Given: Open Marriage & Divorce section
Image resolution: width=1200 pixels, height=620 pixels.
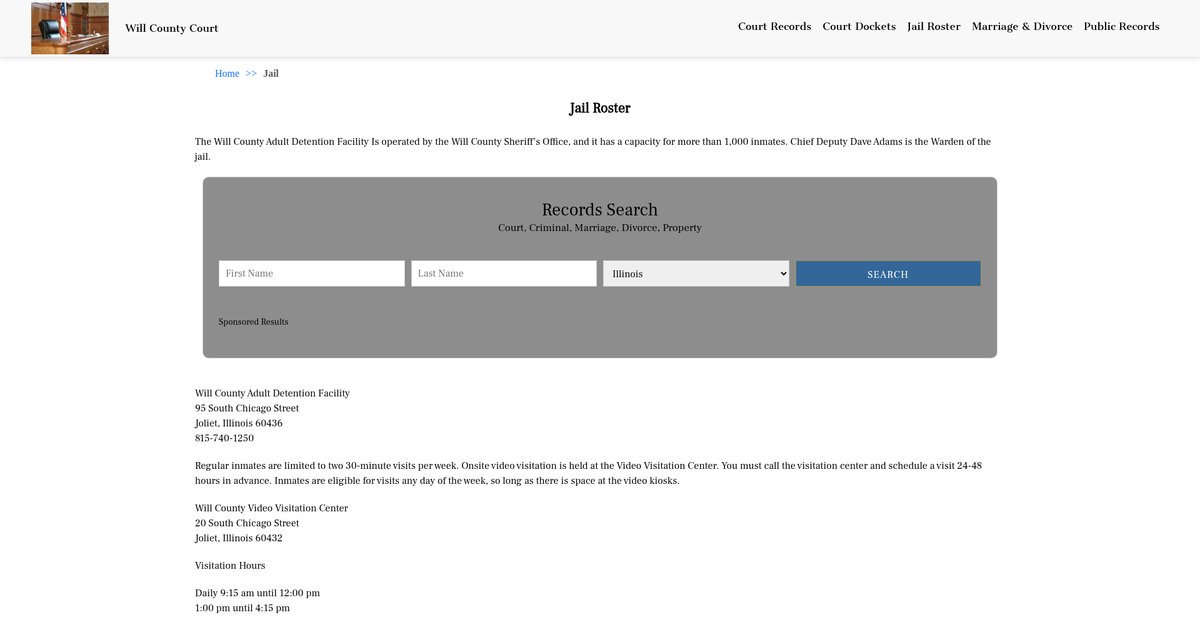Looking at the screenshot, I should click(1022, 27).
